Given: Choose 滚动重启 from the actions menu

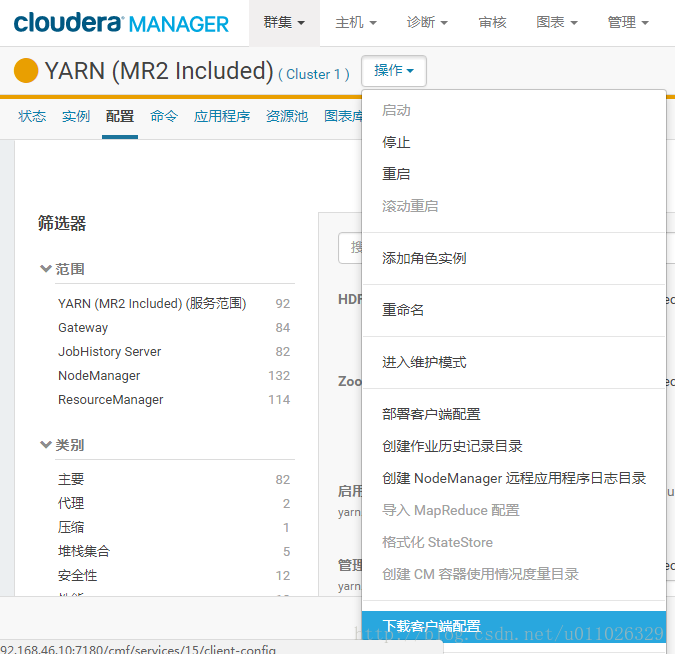Looking at the screenshot, I should click(514, 206).
